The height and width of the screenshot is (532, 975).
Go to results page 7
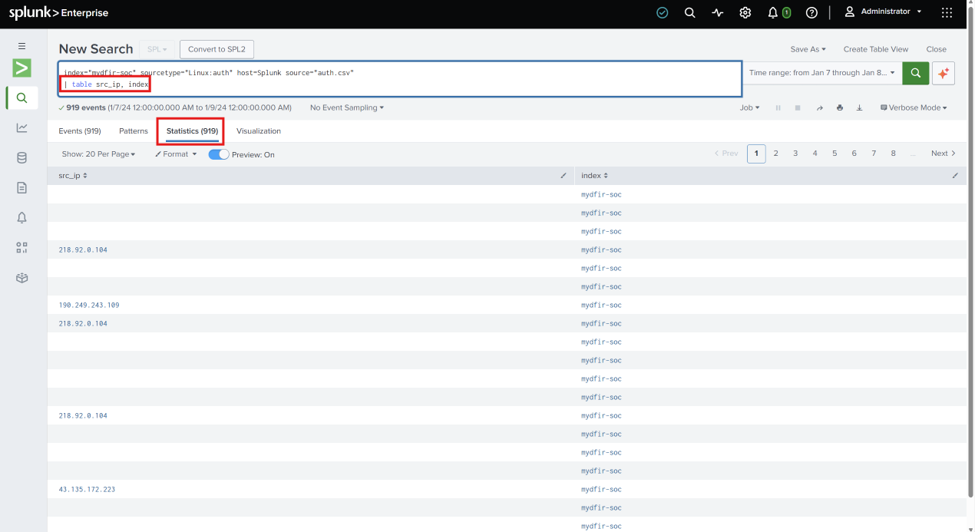point(874,154)
